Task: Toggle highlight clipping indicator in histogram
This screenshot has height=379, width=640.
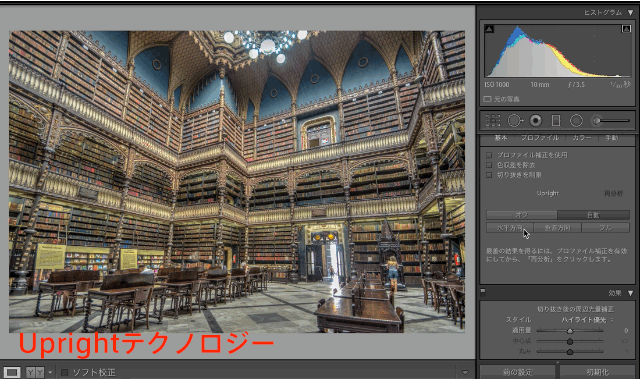Action: click(626, 29)
